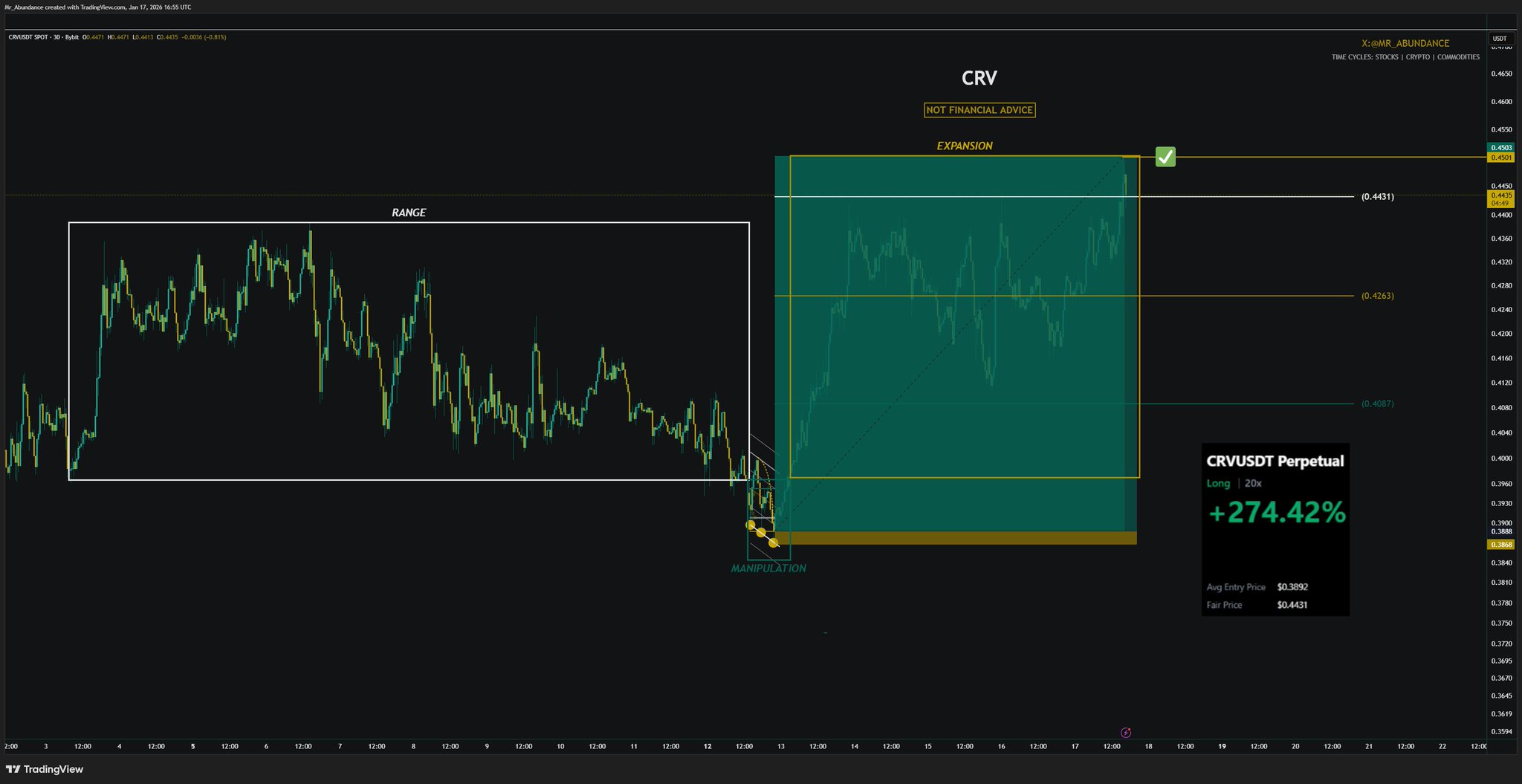Click the +274.42% profit figure on PnL card
Screen dimensions: 1522x784
click(1275, 513)
